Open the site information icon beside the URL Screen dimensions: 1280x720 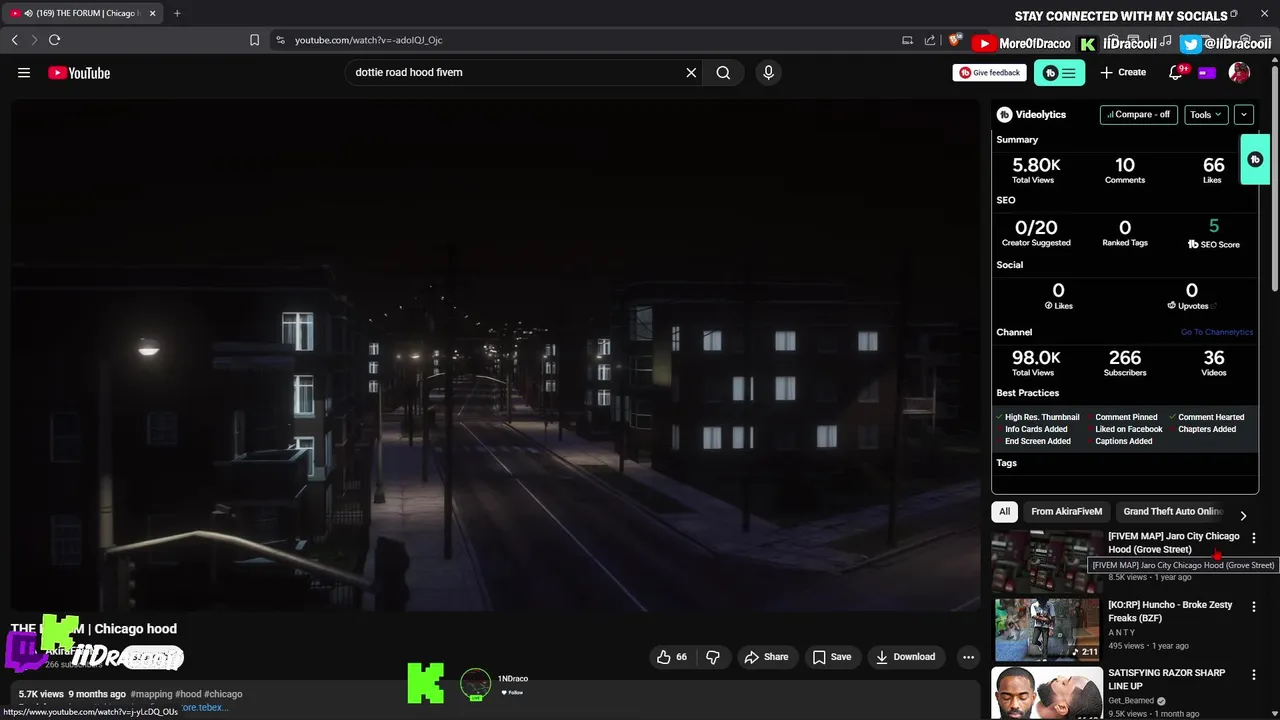point(280,40)
